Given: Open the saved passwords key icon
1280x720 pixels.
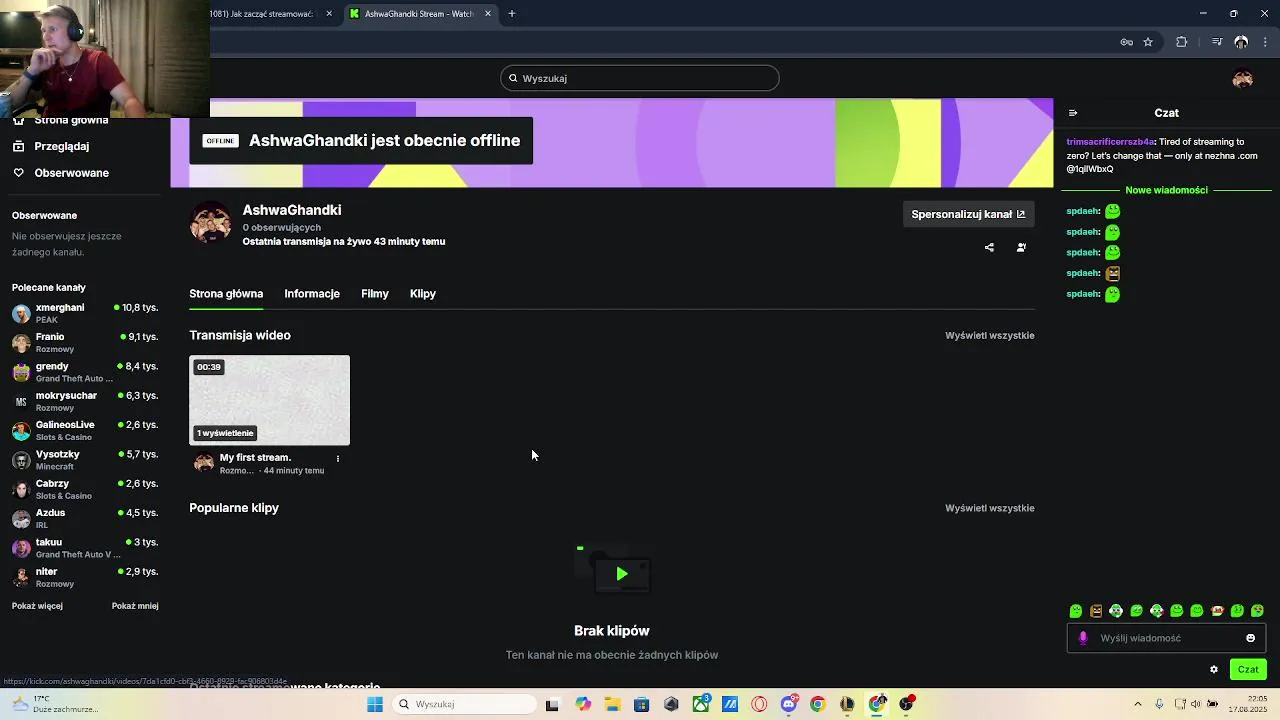Looking at the screenshot, I should point(1126,42).
